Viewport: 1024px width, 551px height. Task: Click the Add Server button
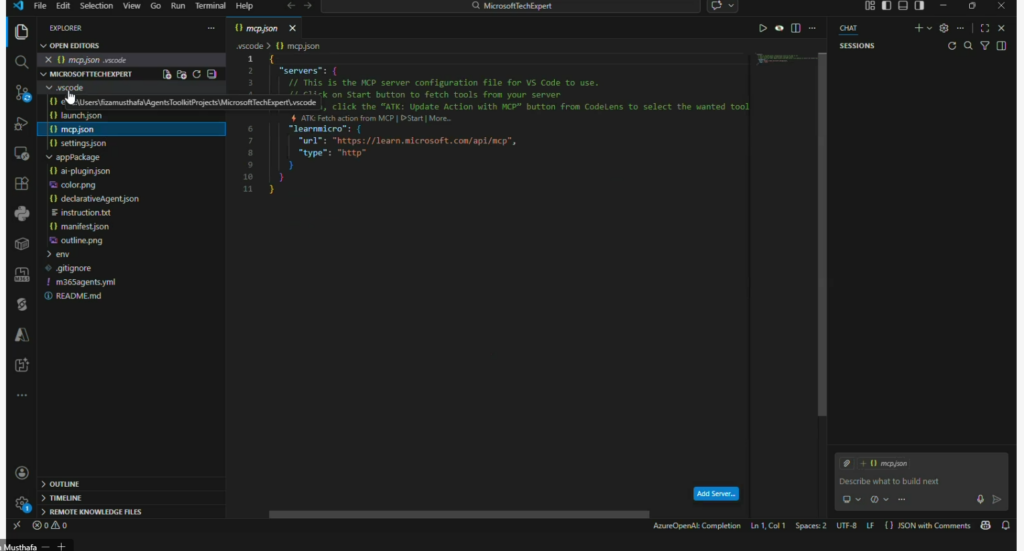click(x=715, y=494)
